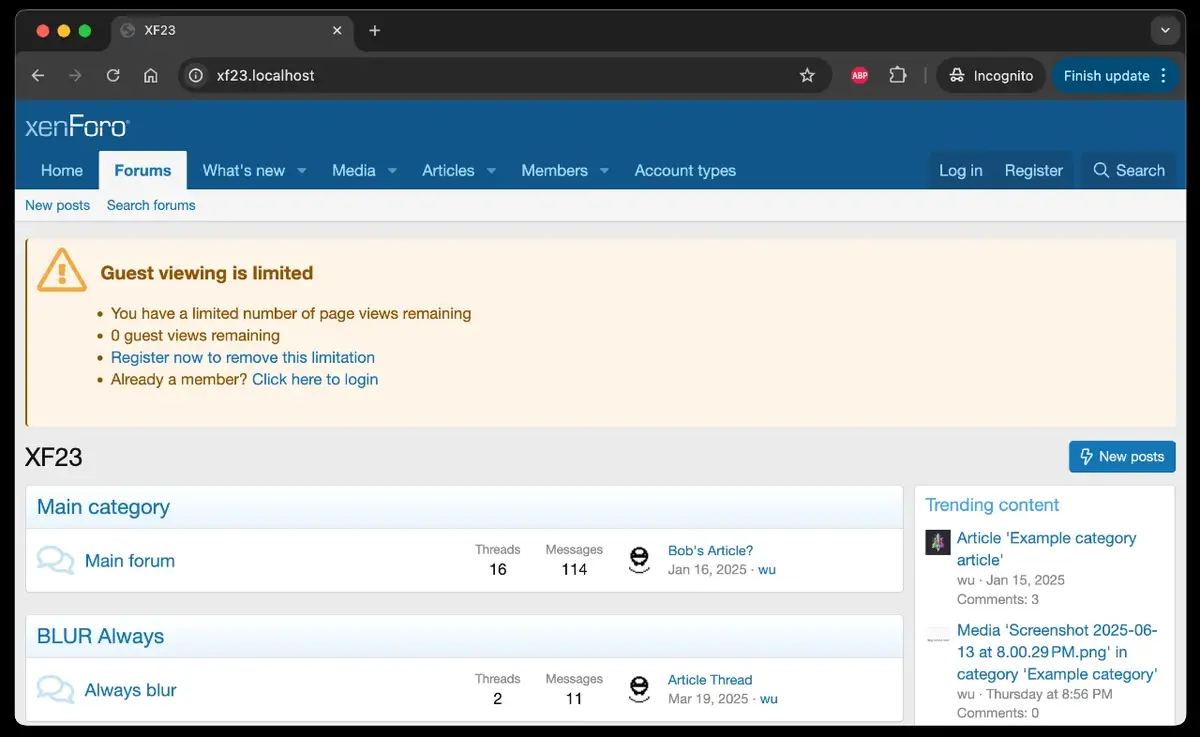The image size is (1200, 737).
Task: Switch to the Home navigation tab
Action: tap(61, 171)
